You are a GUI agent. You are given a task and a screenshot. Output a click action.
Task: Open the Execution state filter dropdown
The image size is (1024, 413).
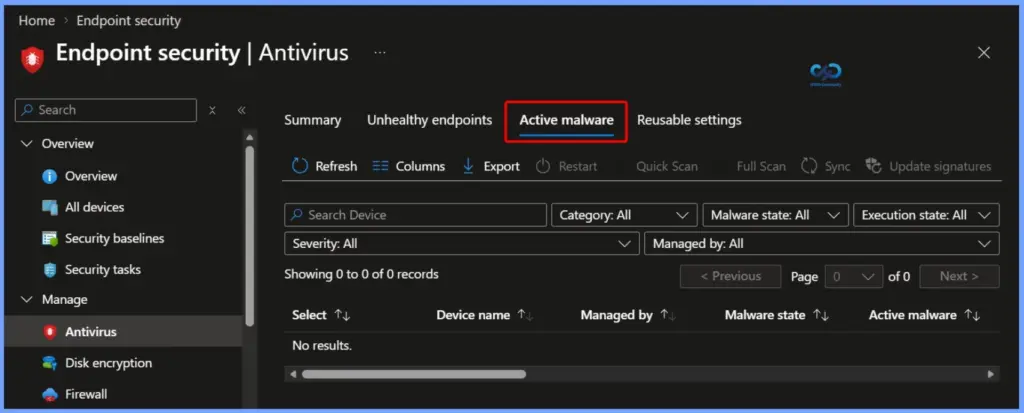coord(926,215)
